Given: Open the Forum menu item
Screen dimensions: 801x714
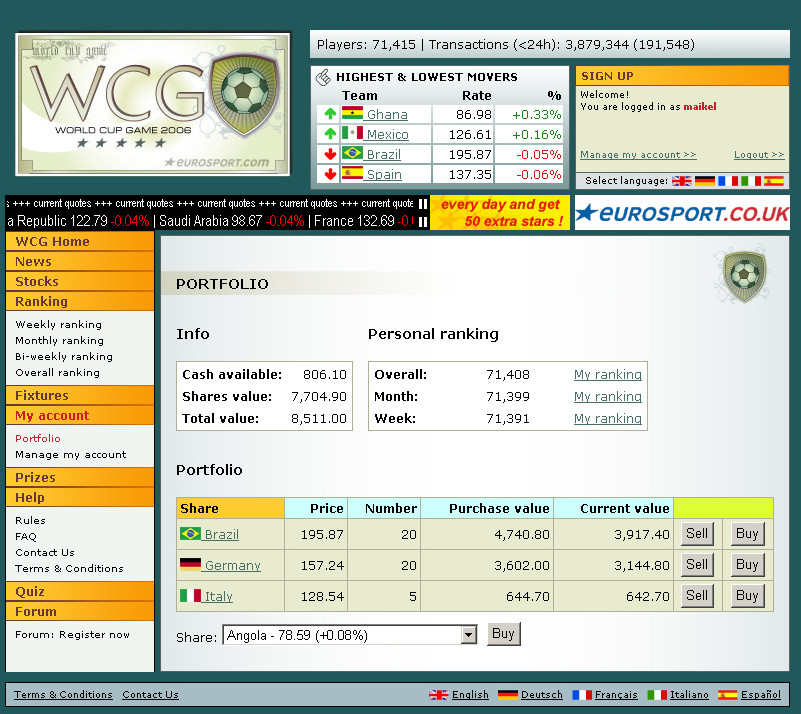Looking at the screenshot, I should 80,611.
